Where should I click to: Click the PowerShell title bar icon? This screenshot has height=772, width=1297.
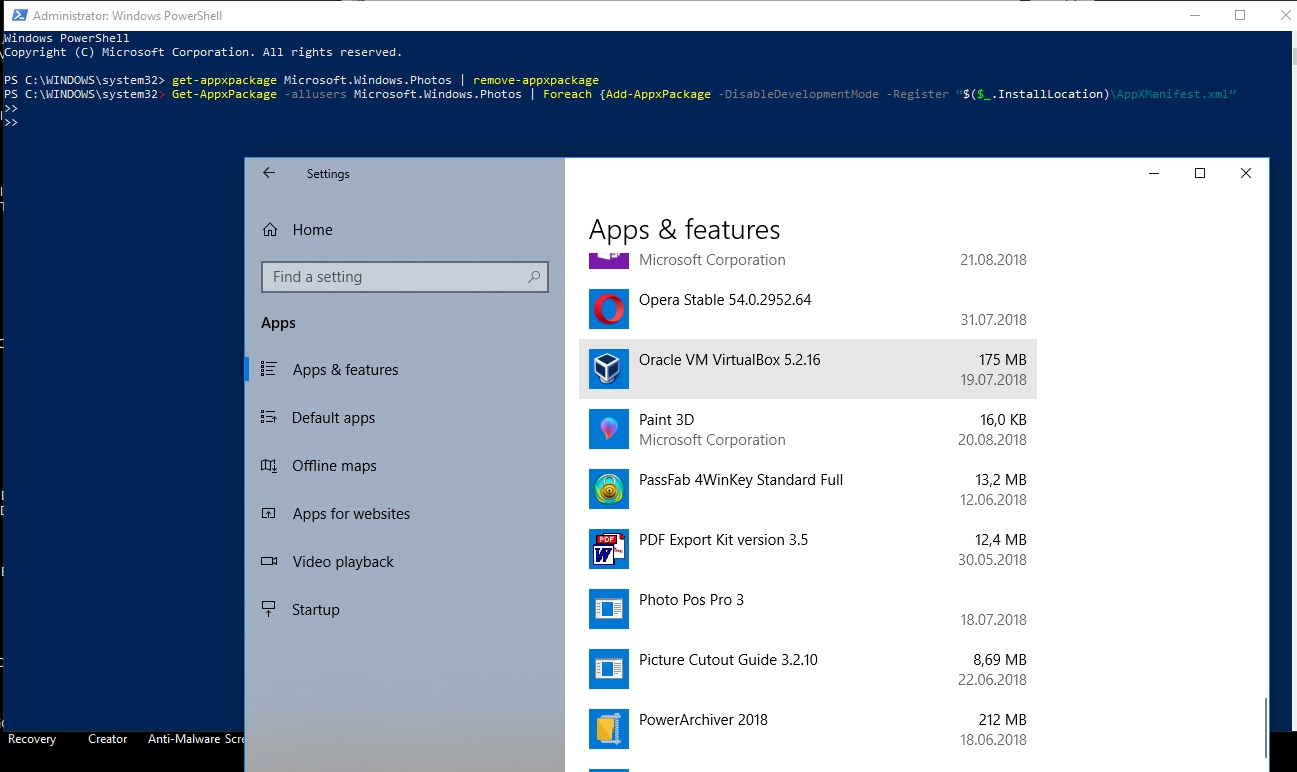click(19, 15)
